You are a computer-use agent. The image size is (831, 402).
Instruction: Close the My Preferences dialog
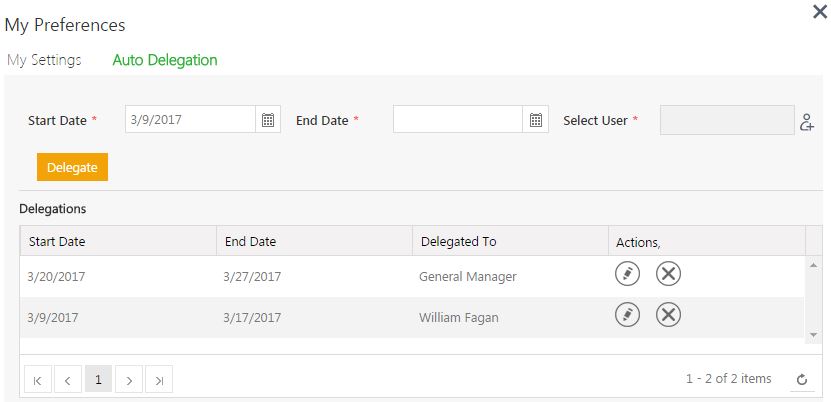(x=821, y=12)
